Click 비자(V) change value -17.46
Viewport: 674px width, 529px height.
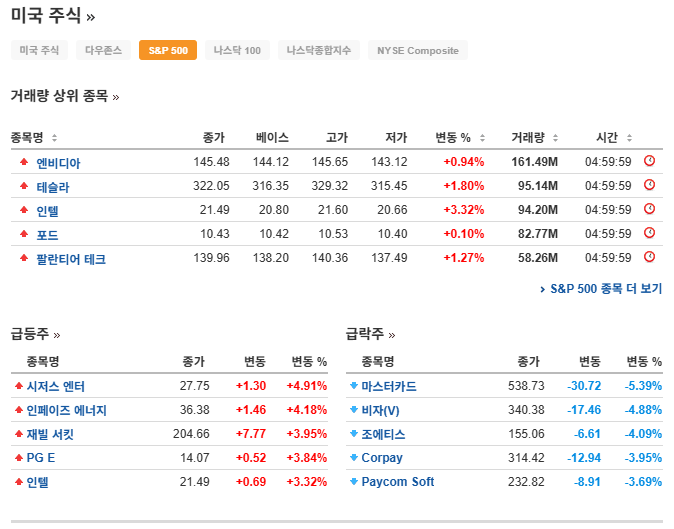[584, 410]
